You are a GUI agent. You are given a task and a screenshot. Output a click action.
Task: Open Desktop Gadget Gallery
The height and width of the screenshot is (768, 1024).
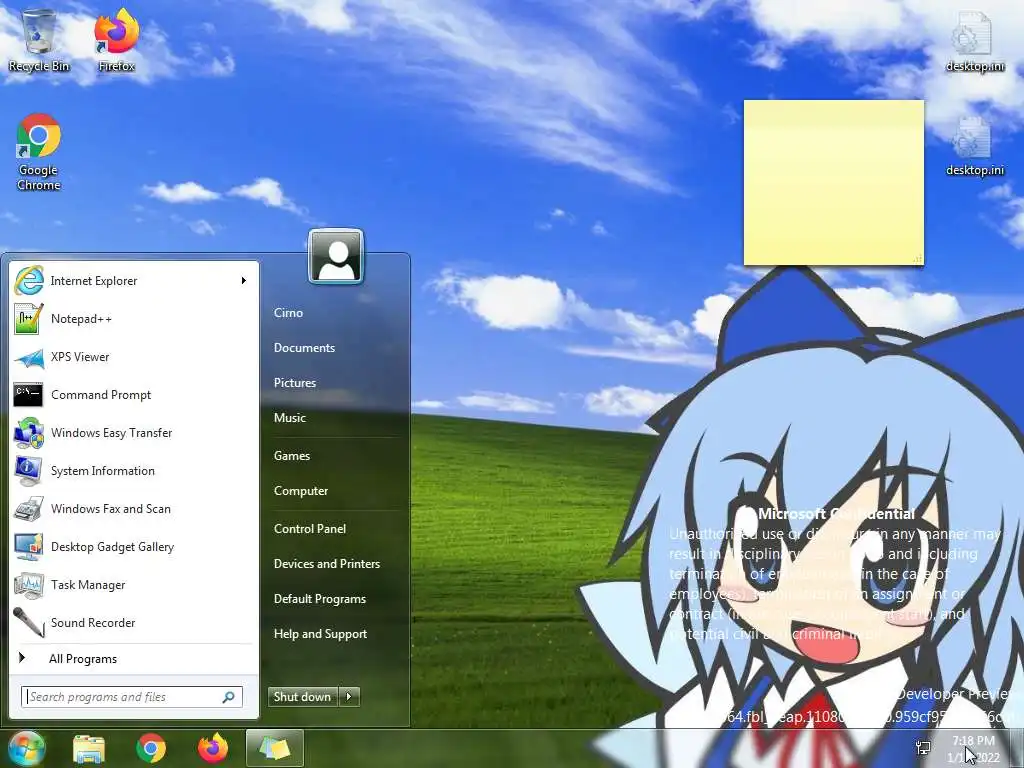tap(133, 547)
